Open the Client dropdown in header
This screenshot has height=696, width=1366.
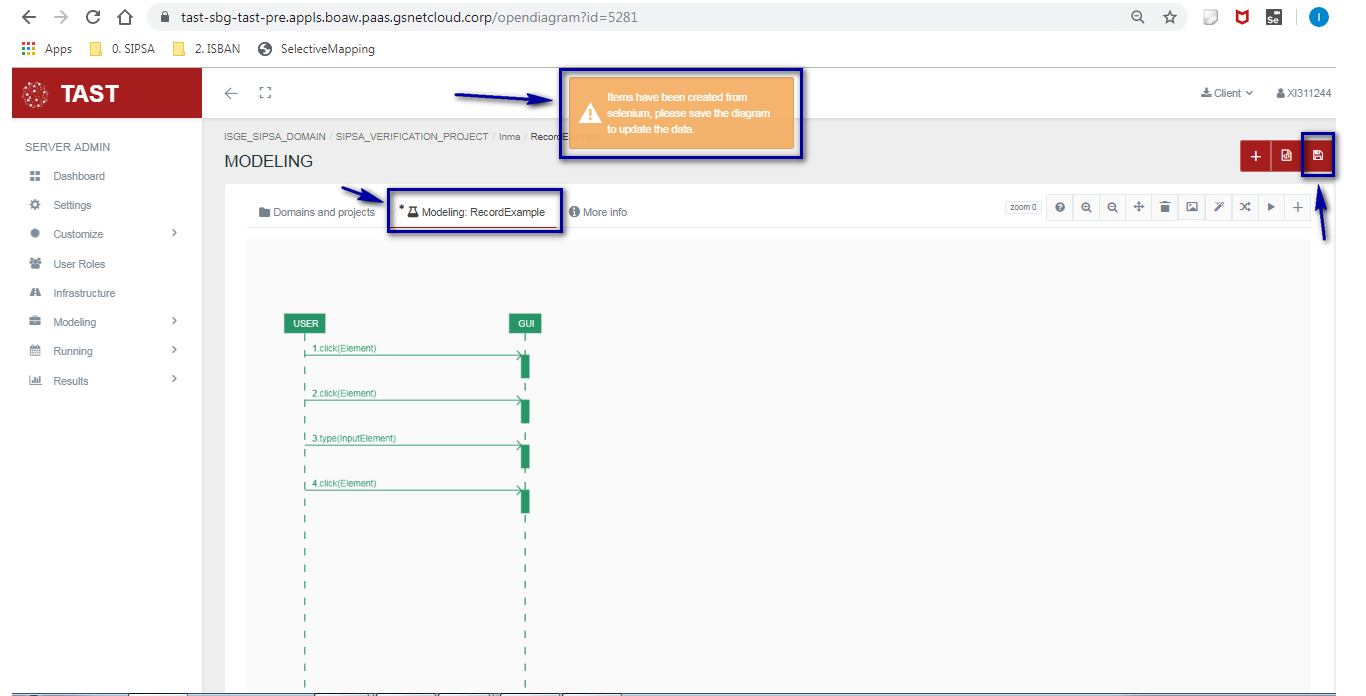point(1227,93)
